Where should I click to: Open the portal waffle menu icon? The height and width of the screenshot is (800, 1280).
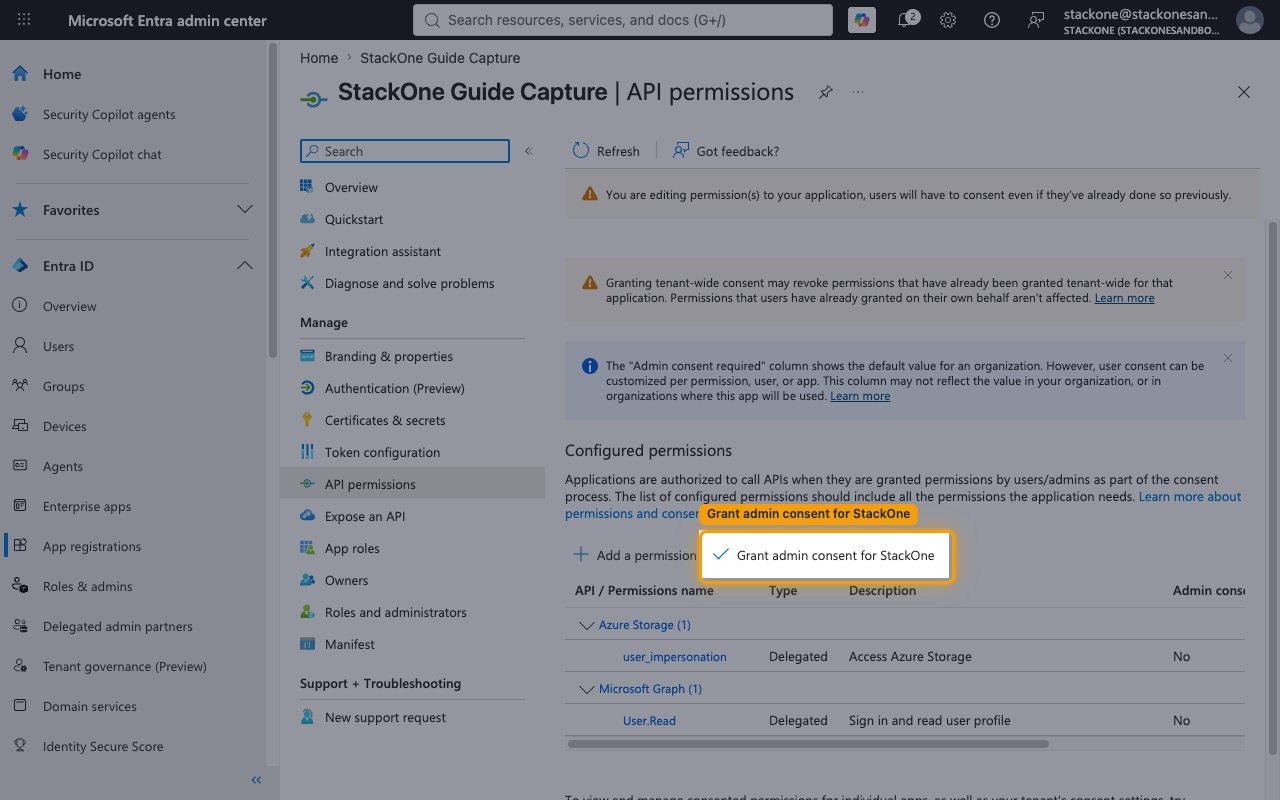pyautogui.click(x=24, y=20)
